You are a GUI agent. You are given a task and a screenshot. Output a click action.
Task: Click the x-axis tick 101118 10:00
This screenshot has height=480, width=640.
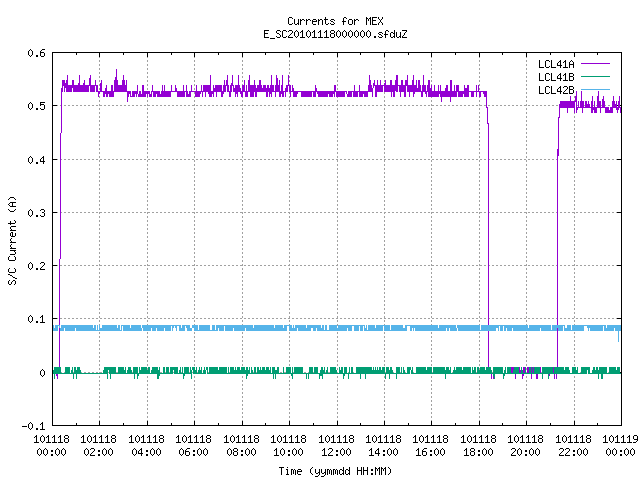coord(288,445)
